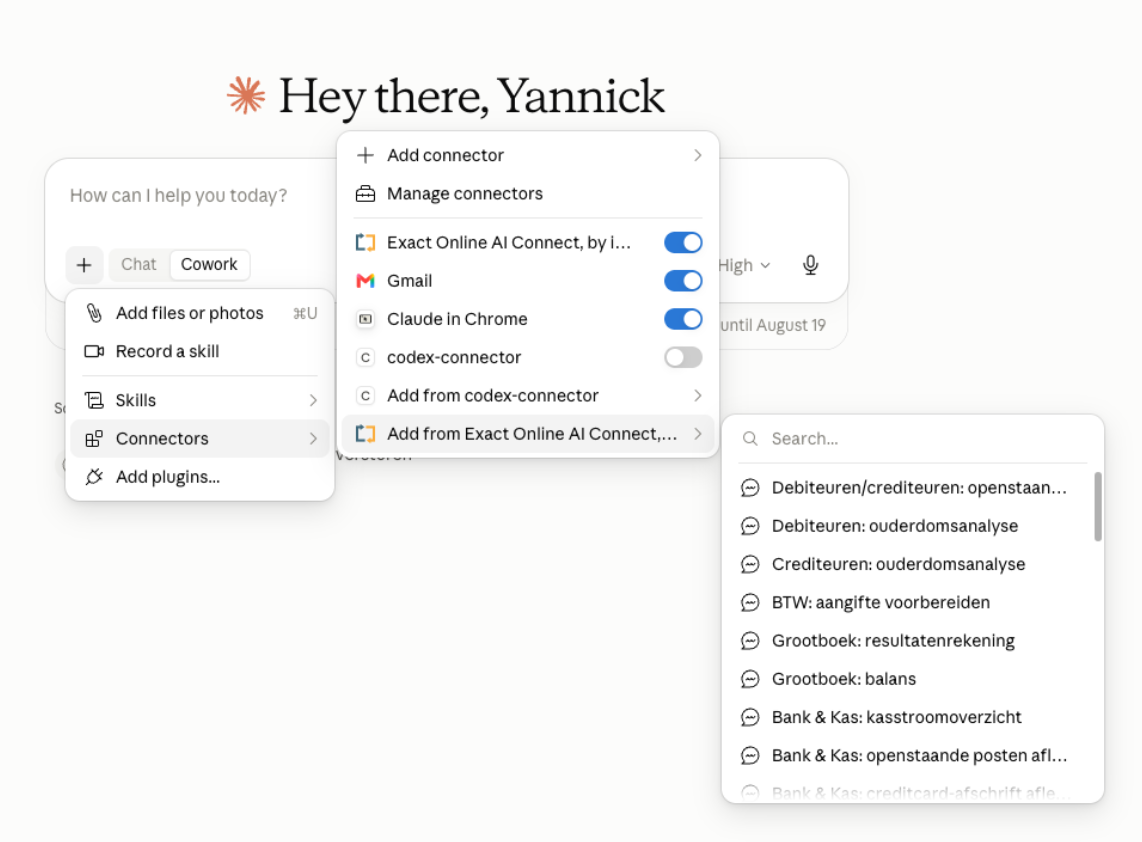Click the Add plugins plug icon
The image size is (1142, 842).
pyautogui.click(x=94, y=476)
